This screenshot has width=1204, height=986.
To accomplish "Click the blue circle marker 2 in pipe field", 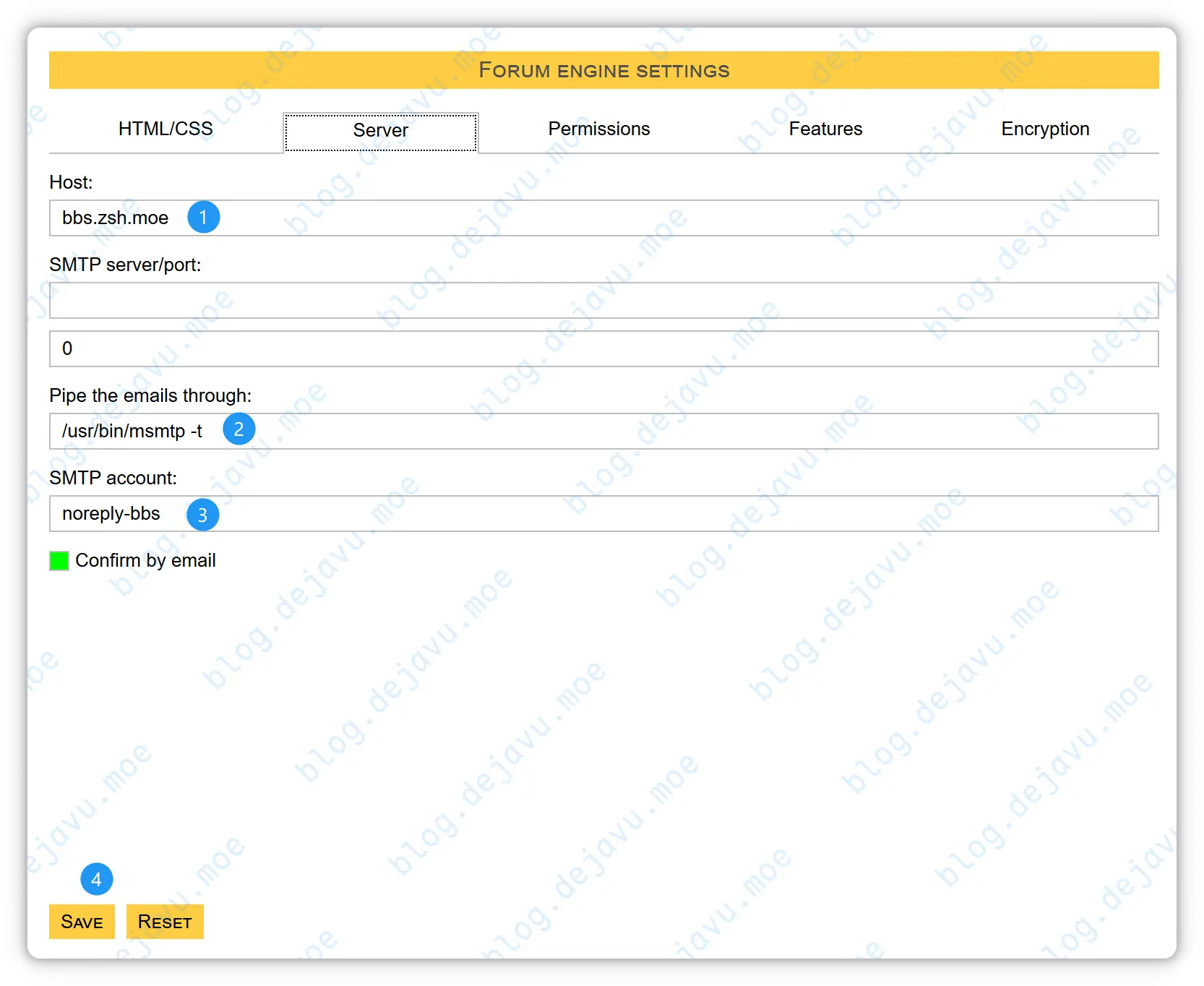I will 239,429.
